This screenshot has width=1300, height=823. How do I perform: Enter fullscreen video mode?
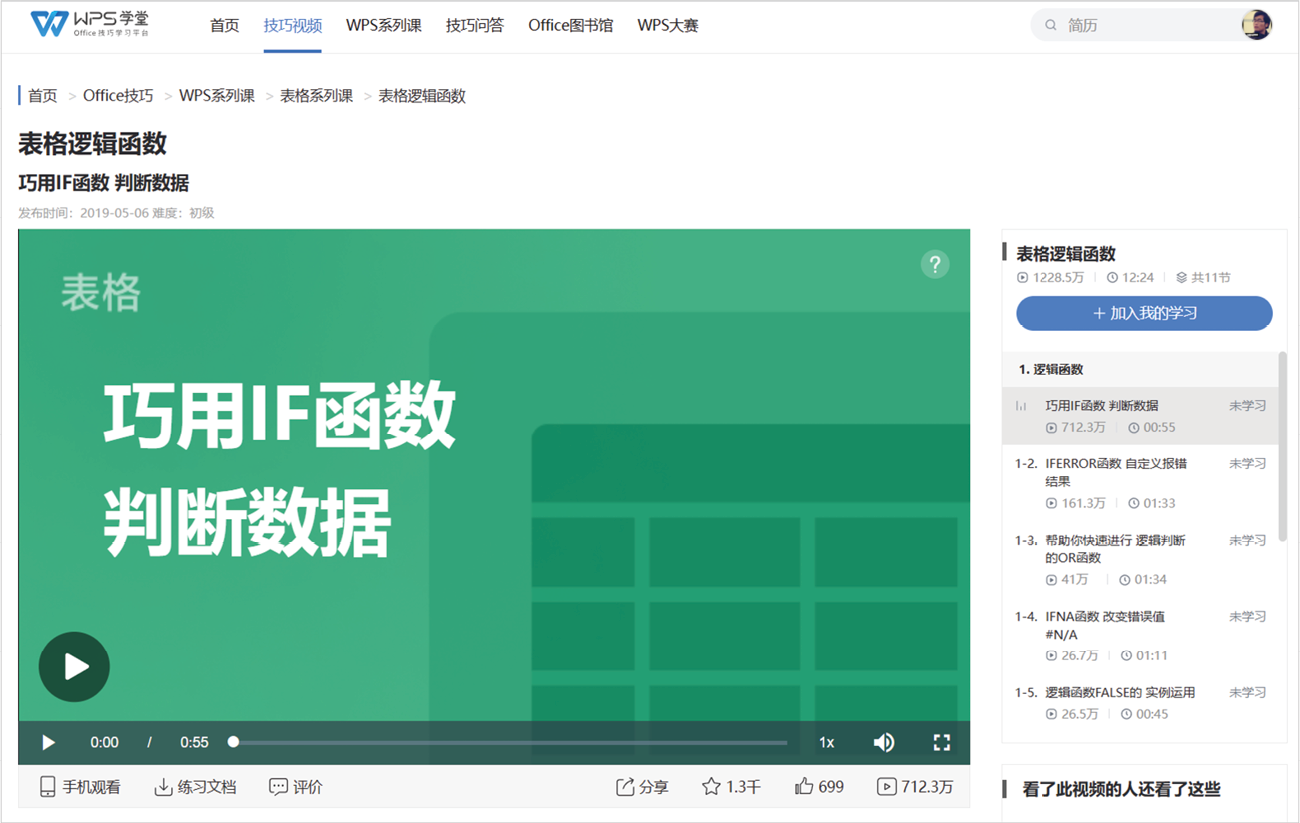(x=941, y=742)
